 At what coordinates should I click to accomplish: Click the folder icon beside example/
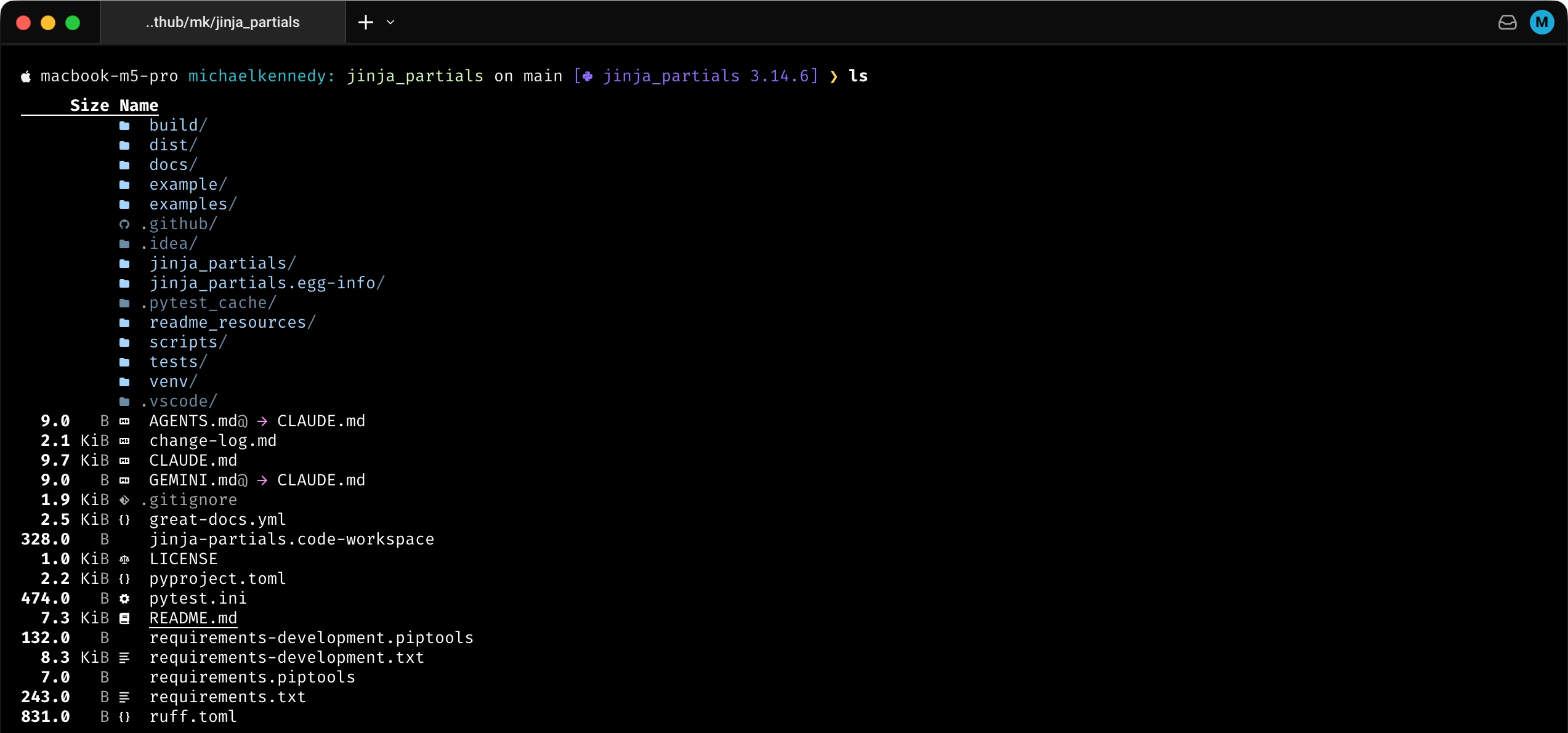click(x=124, y=185)
